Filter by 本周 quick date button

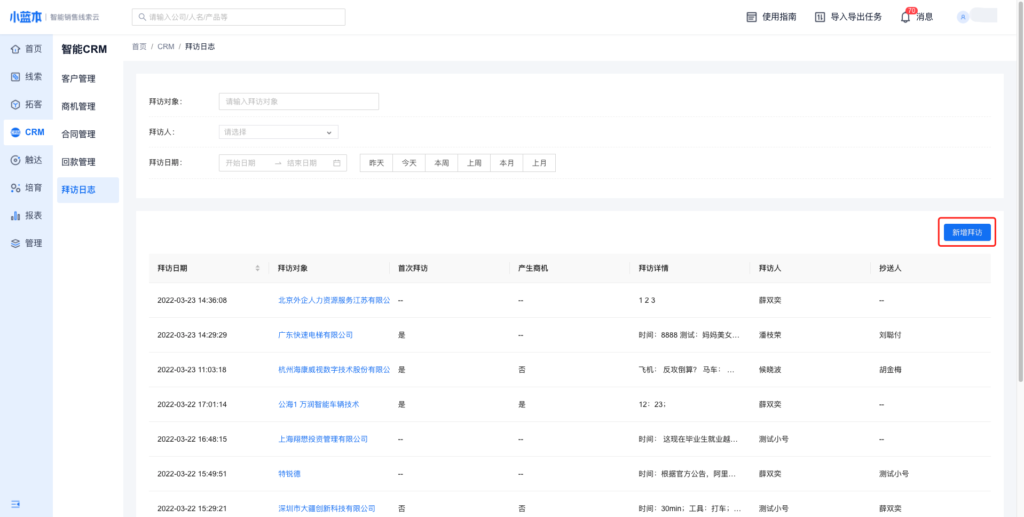point(441,163)
